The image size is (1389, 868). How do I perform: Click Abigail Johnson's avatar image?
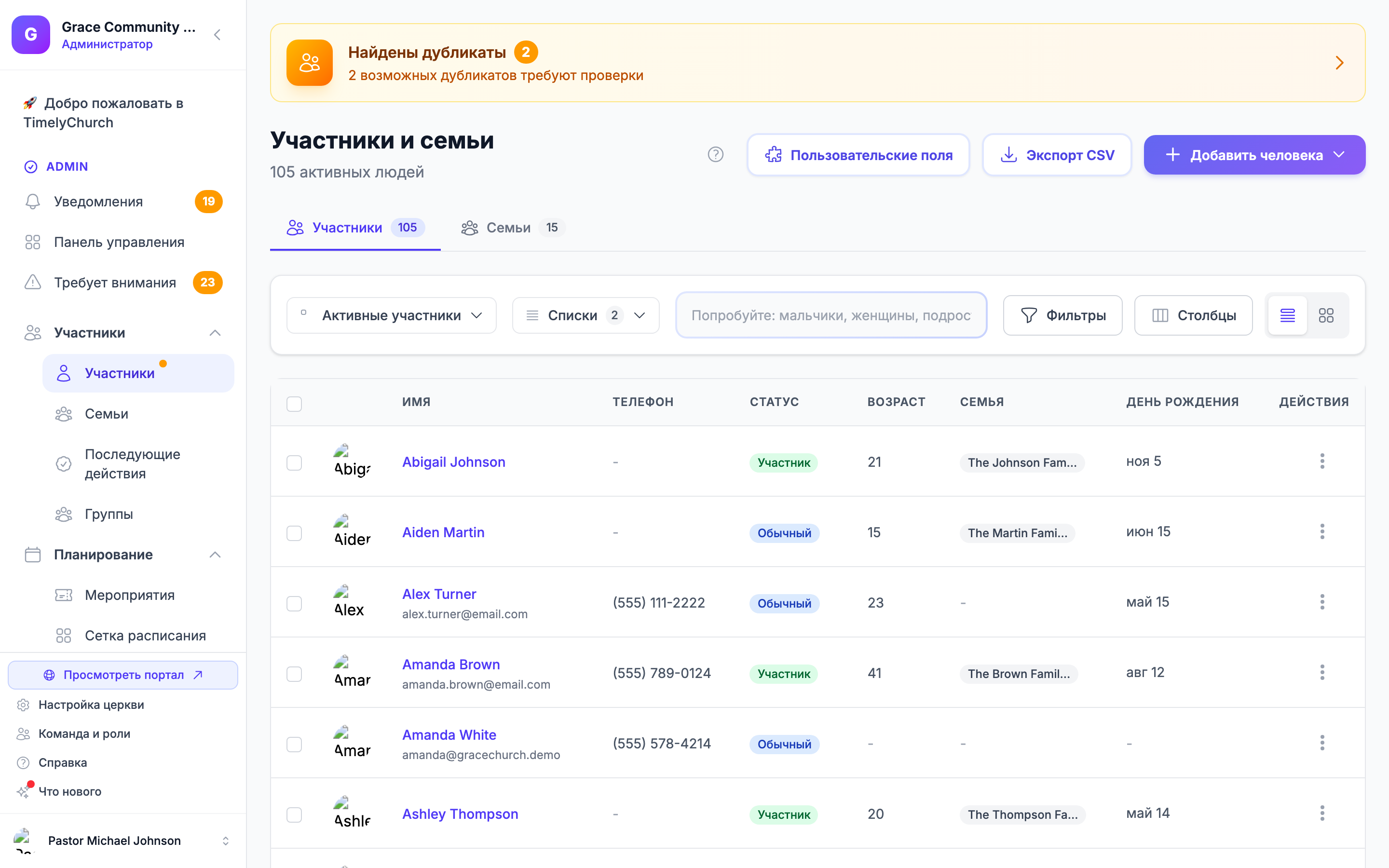click(x=352, y=461)
